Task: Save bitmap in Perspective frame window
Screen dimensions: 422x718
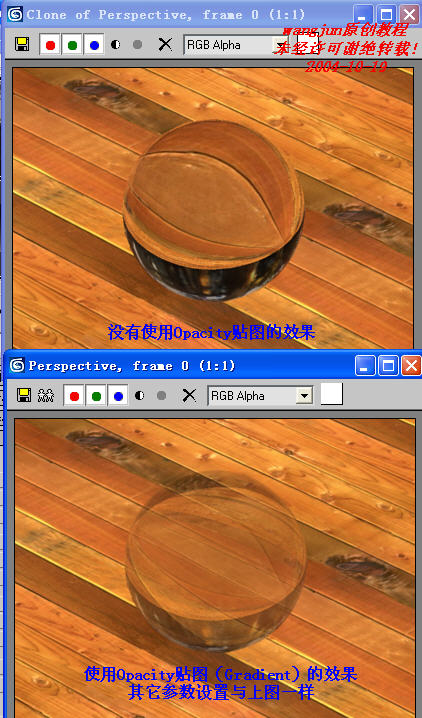Action: click(x=24, y=395)
